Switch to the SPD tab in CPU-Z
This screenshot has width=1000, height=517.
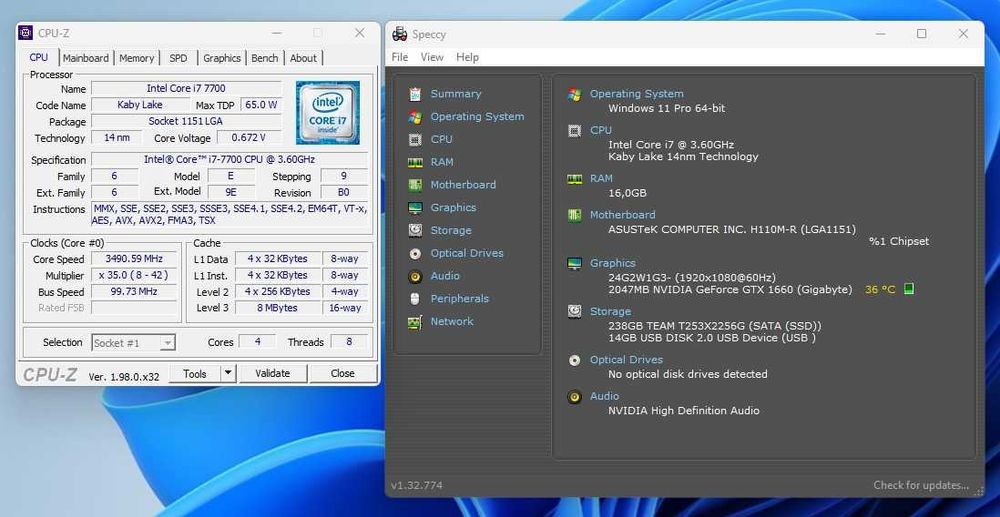(x=179, y=58)
